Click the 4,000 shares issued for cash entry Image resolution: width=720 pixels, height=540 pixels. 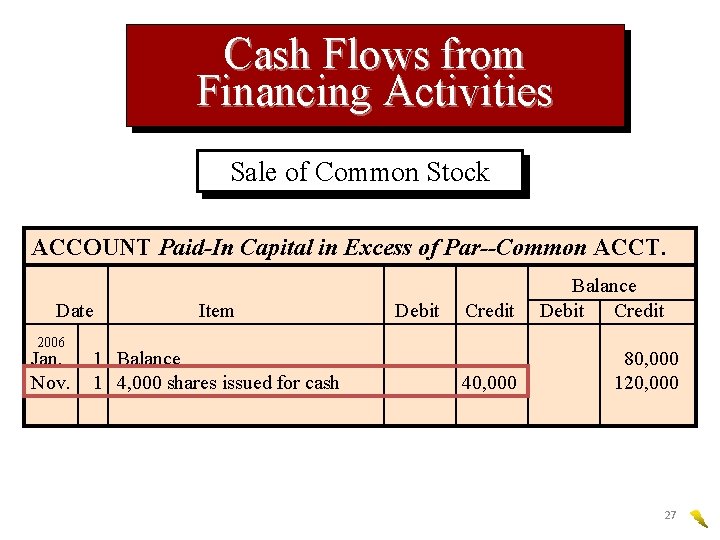click(228, 382)
